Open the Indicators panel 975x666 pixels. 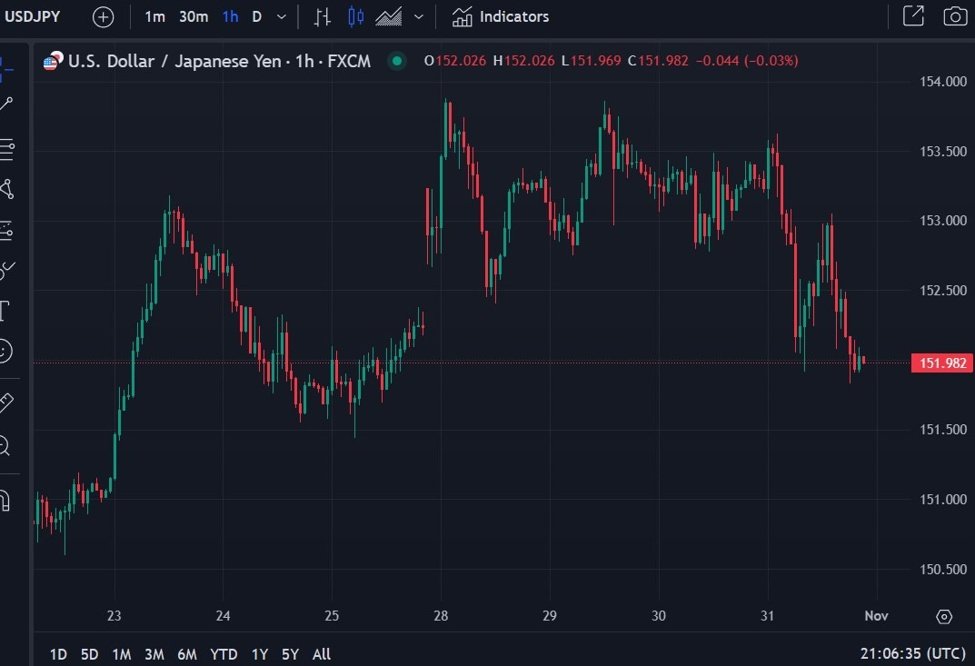(500, 17)
